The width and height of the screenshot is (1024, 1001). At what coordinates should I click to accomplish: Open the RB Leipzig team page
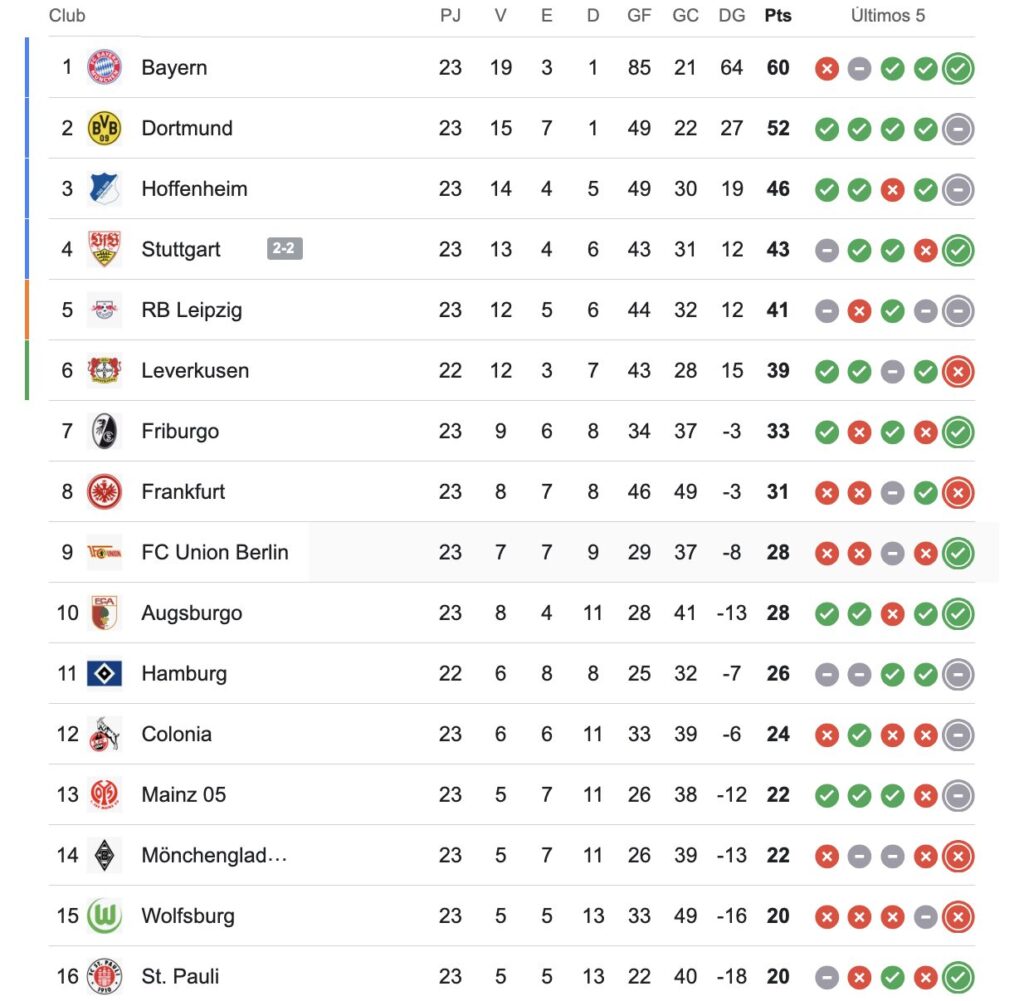[192, 310]
